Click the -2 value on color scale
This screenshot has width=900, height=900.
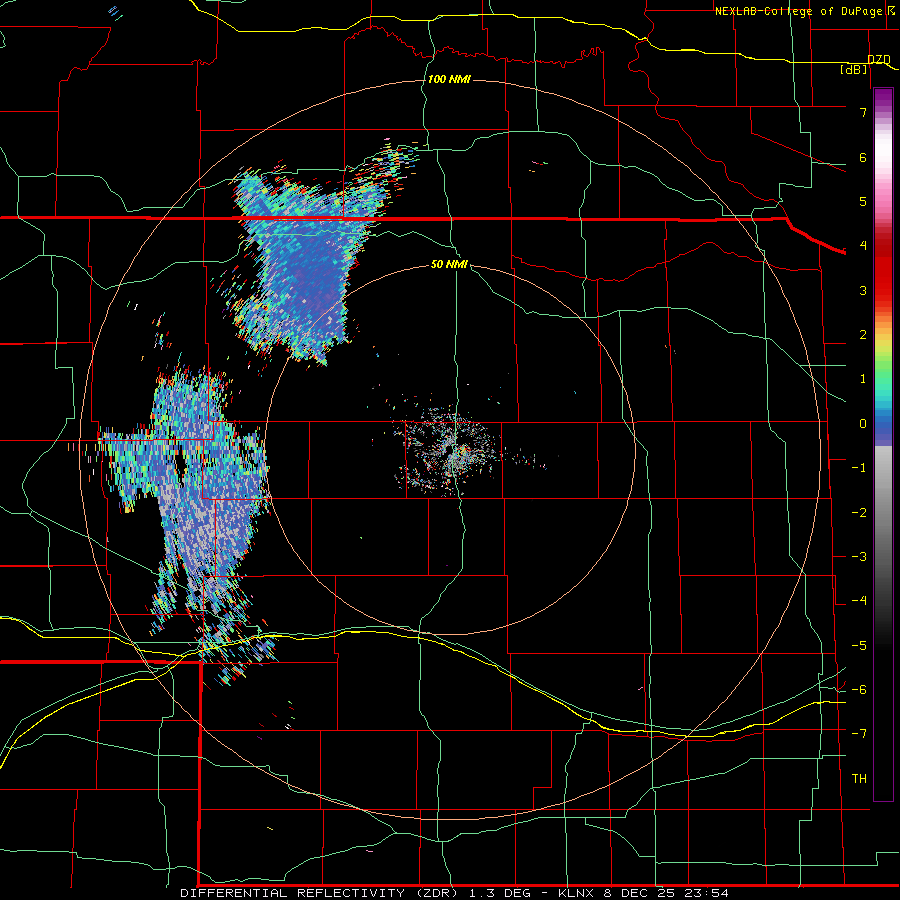click(859, 512)
